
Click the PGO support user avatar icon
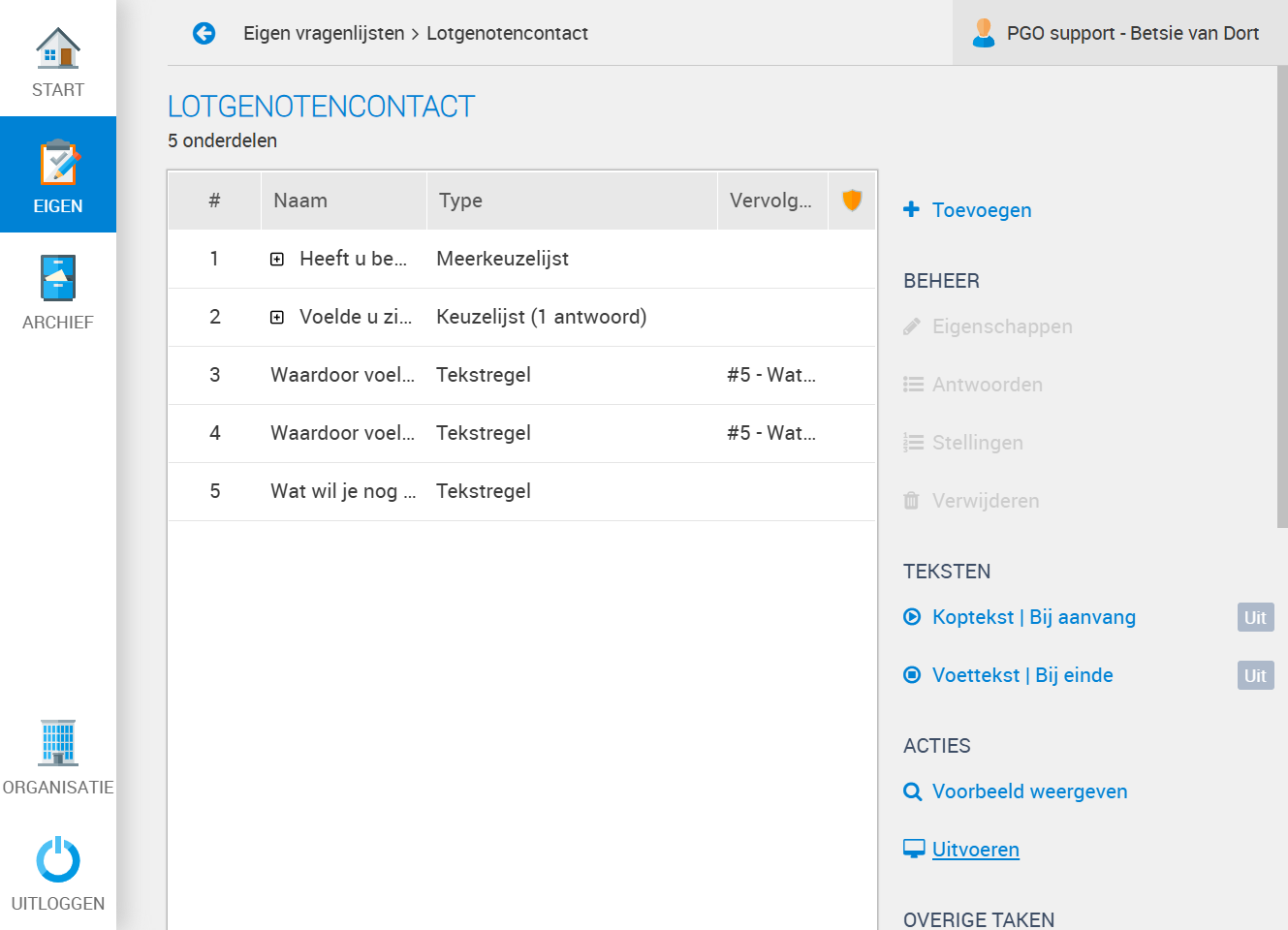984,33
